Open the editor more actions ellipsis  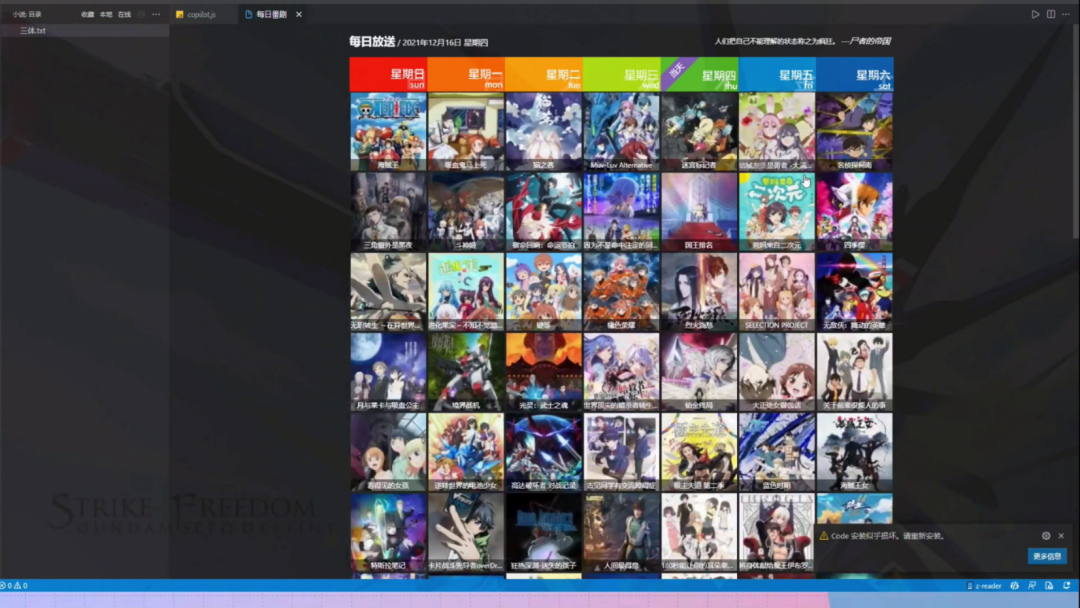coord(1066,14)
